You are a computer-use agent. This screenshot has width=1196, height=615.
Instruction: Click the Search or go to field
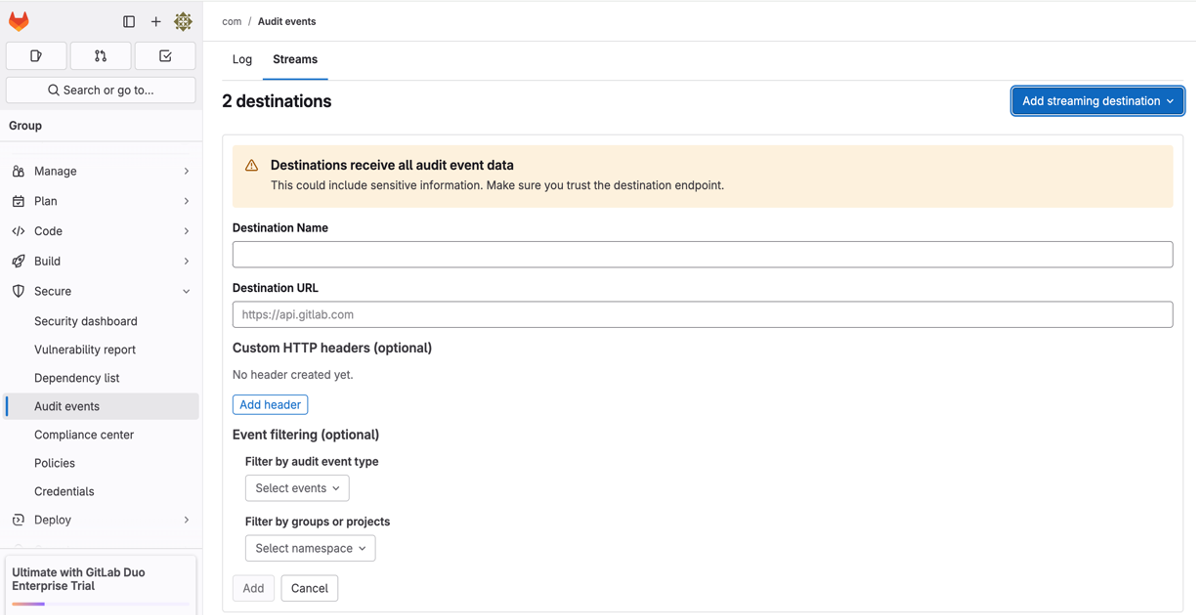pos(101,90)
